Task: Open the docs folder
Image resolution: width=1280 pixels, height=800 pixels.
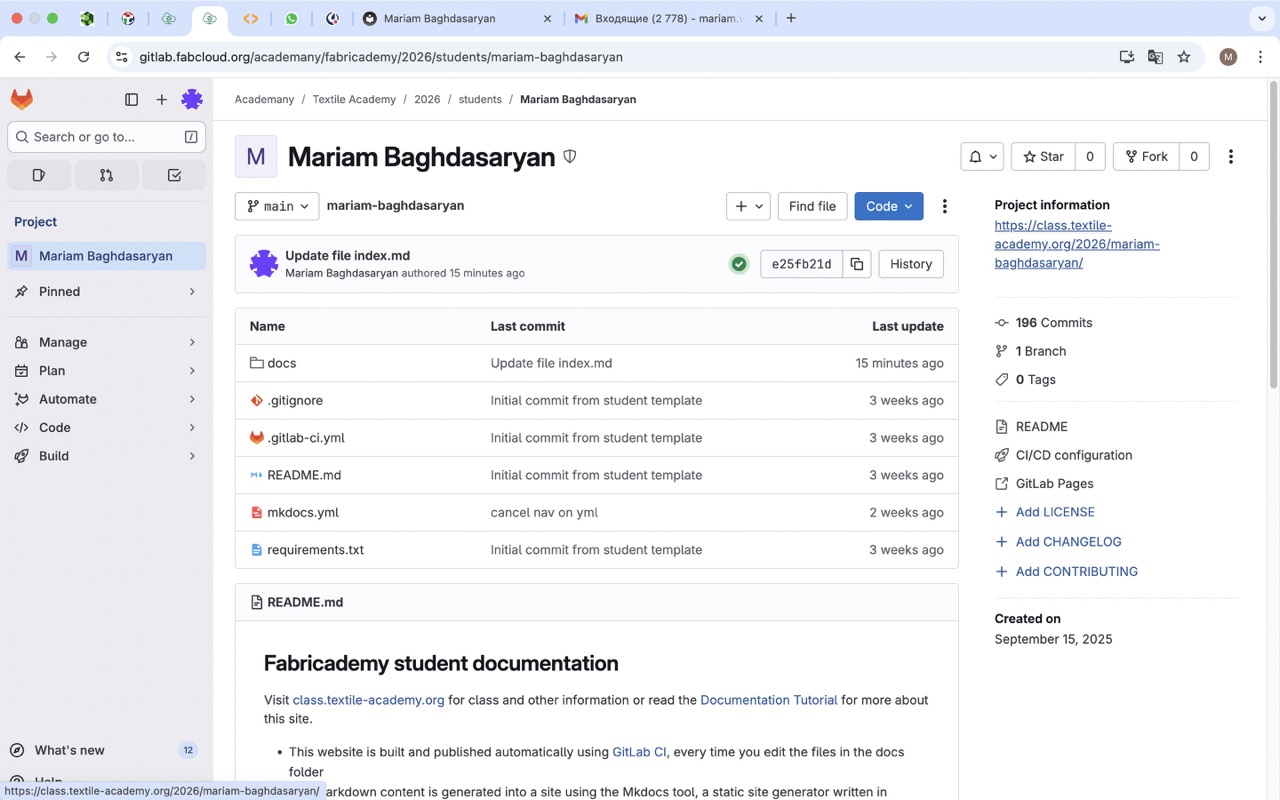Action: click(281, 363)
